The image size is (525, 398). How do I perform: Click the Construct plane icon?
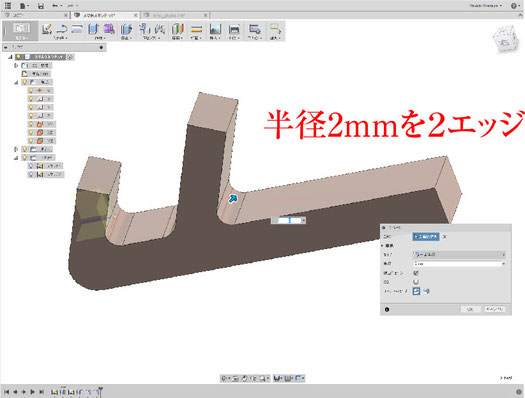click(177, 29)
